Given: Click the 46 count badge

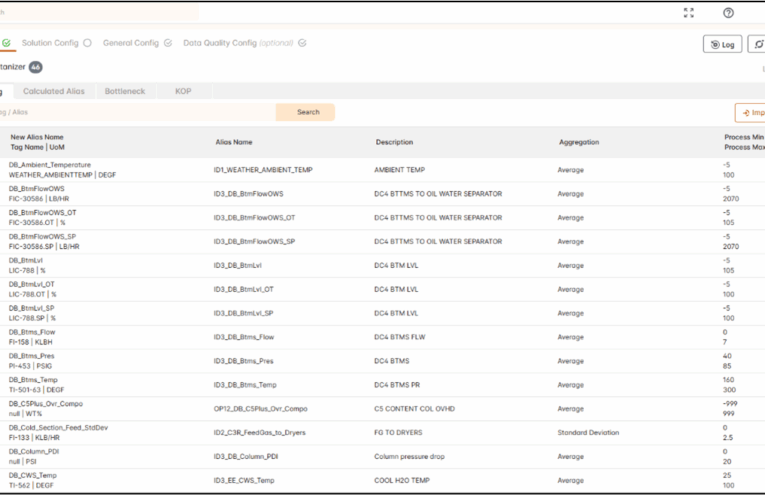Looking at the screenshot, I should pos(36,67).
